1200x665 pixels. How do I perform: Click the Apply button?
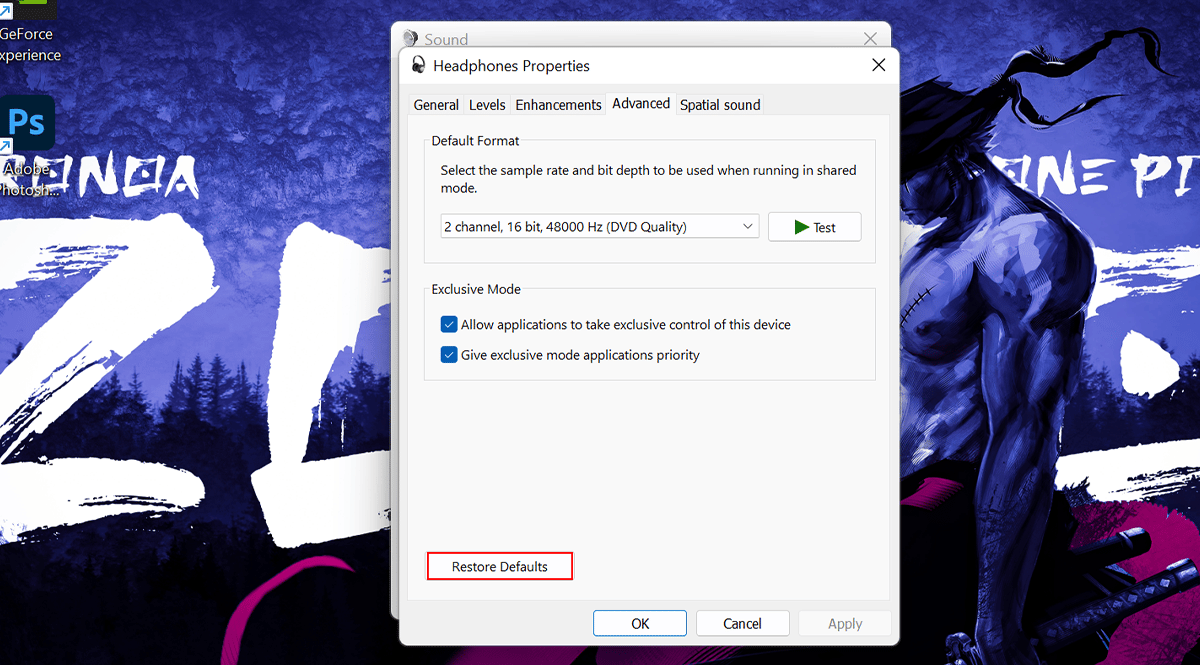(845, 623)
